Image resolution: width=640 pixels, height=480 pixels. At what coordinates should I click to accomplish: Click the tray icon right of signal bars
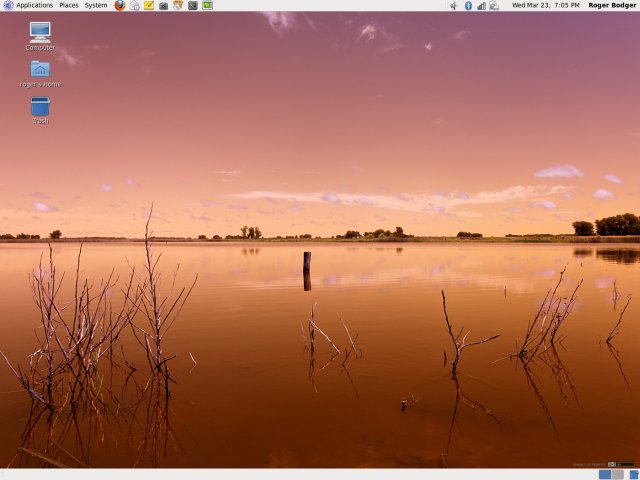(494, 5)
